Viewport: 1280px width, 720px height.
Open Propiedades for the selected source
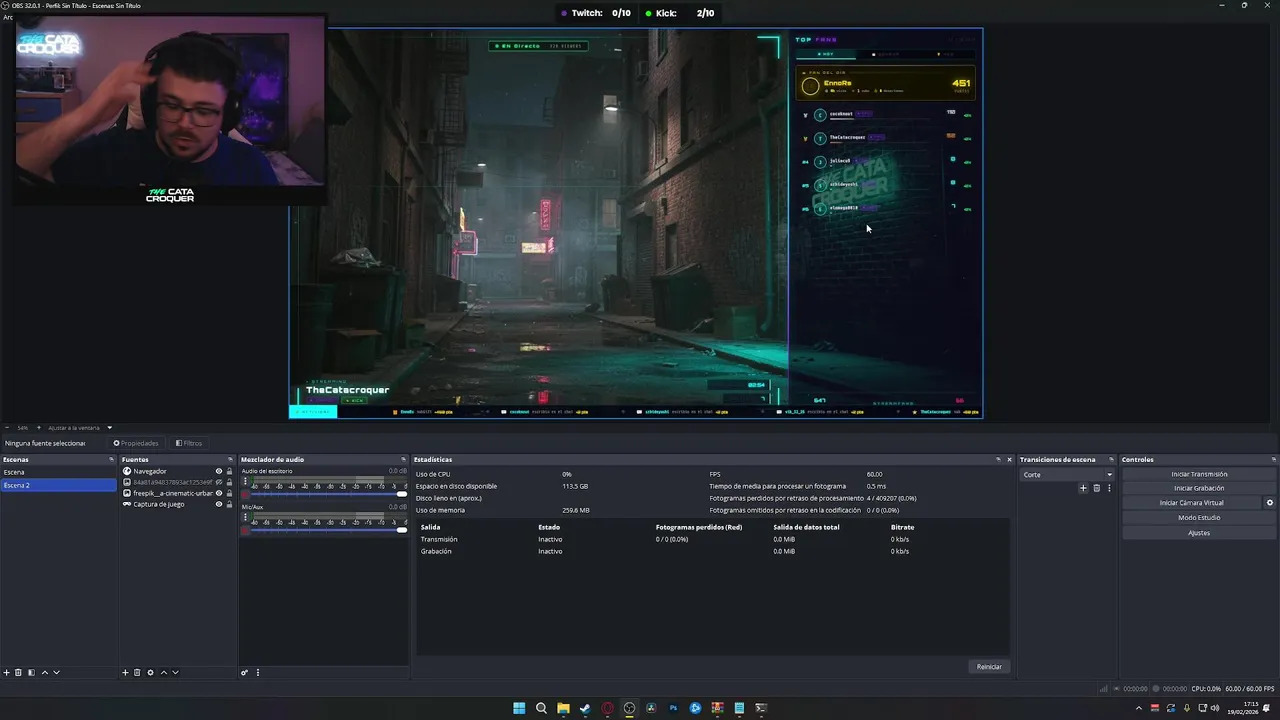coord(136,443)
